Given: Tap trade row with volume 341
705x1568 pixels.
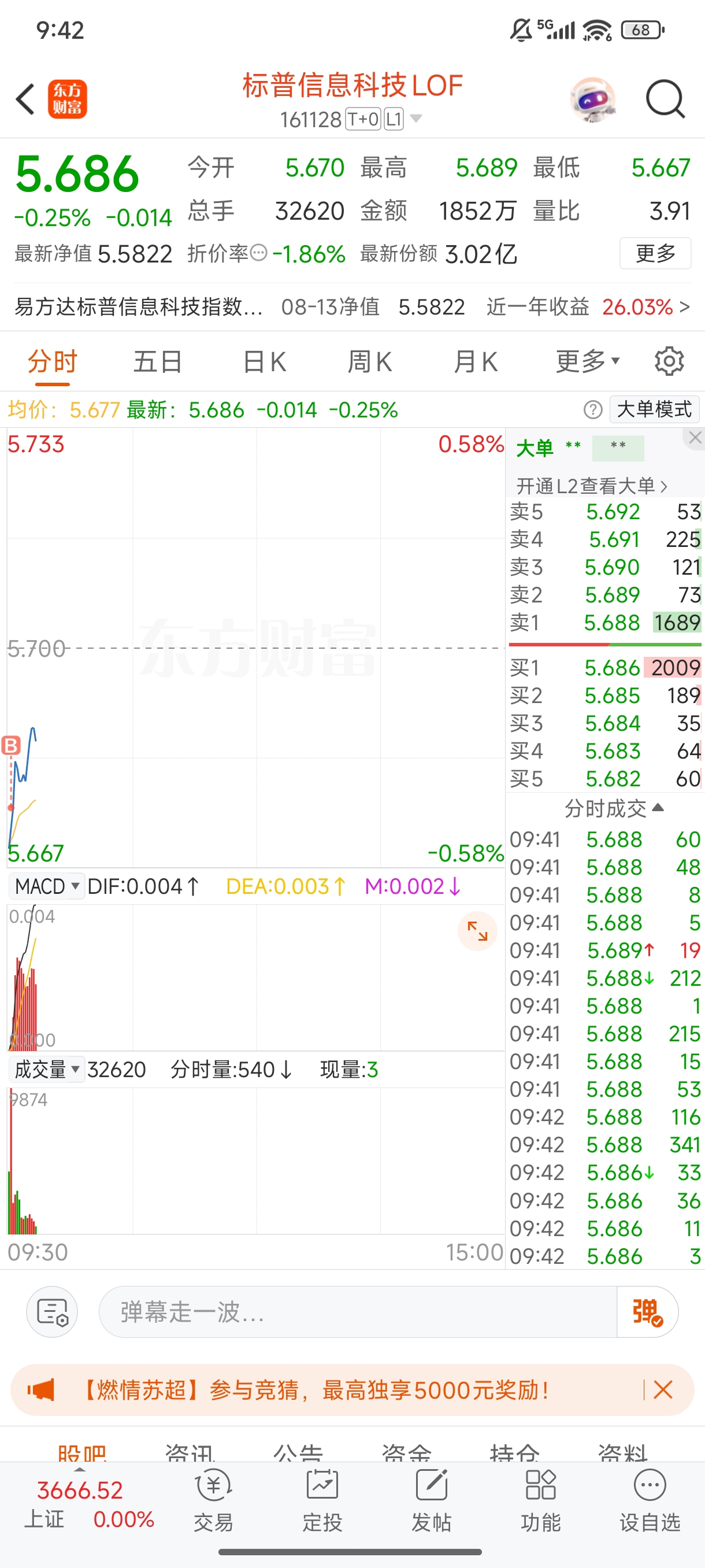Looking at the screenshot, I should click(605, 1145).
